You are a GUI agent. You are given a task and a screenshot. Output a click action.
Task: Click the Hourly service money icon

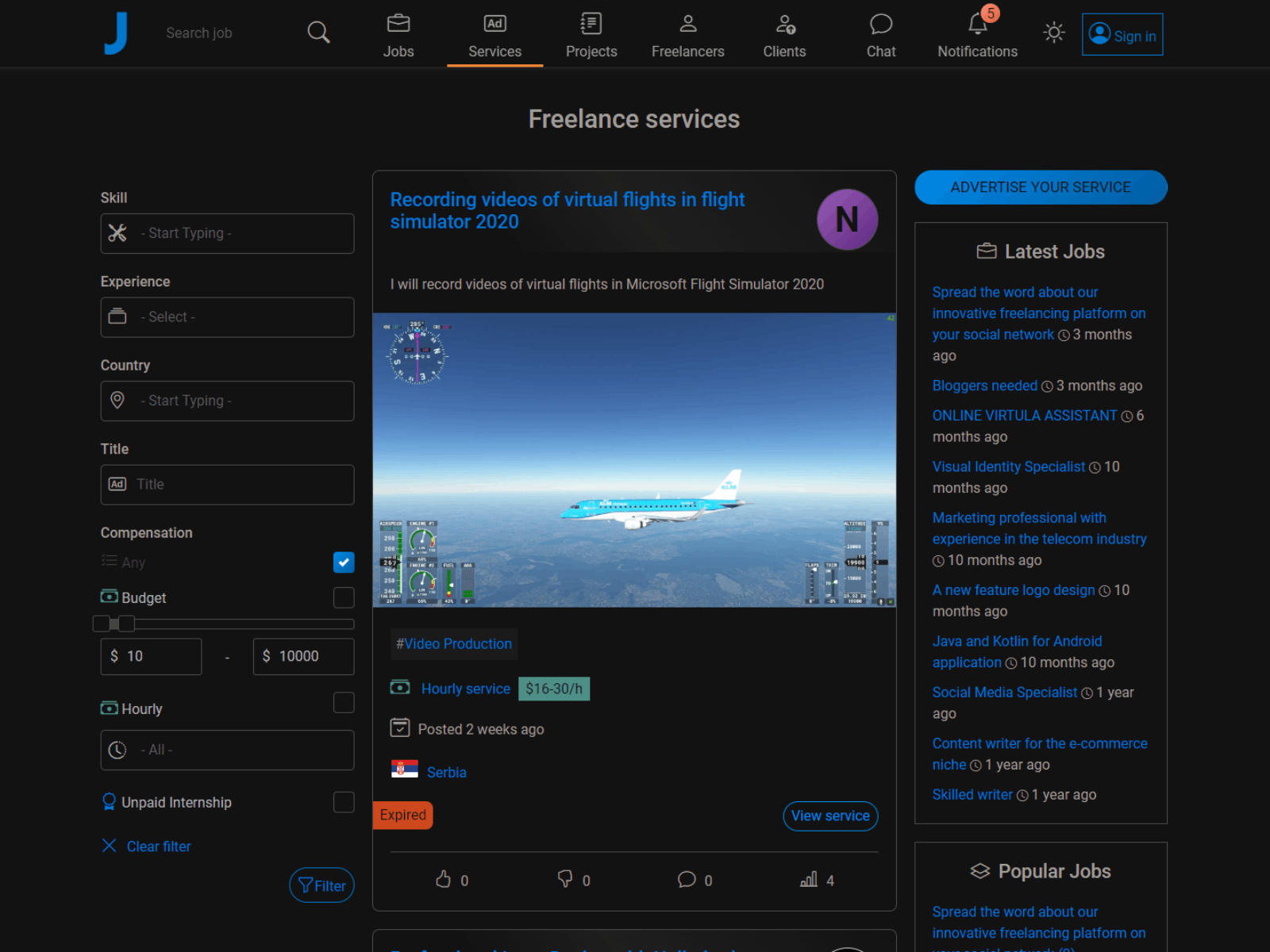coord(400,687)
